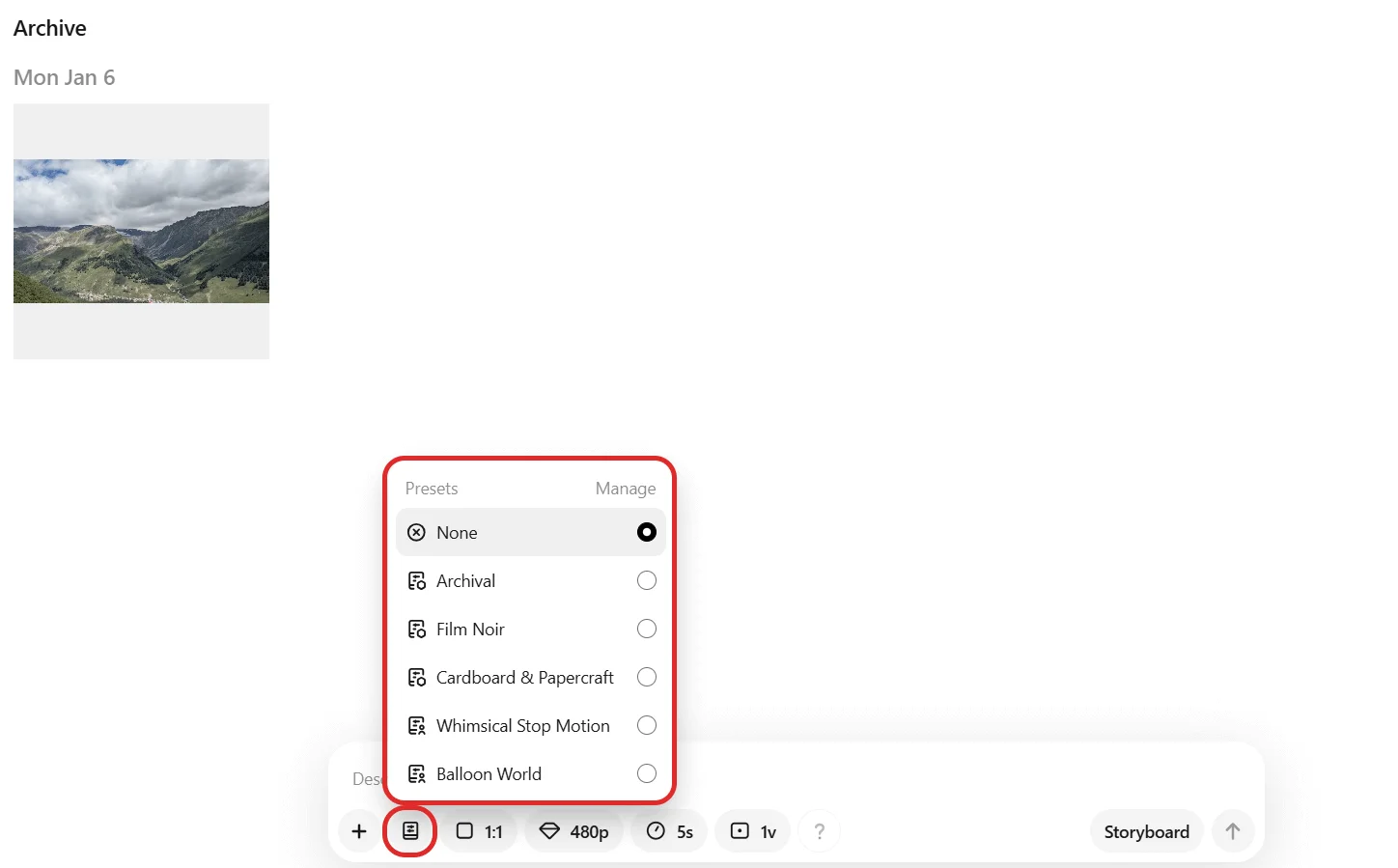The image size is (1398, 868).
Task: Choose the Balloon World preset label
Action: tap(489, 774)
